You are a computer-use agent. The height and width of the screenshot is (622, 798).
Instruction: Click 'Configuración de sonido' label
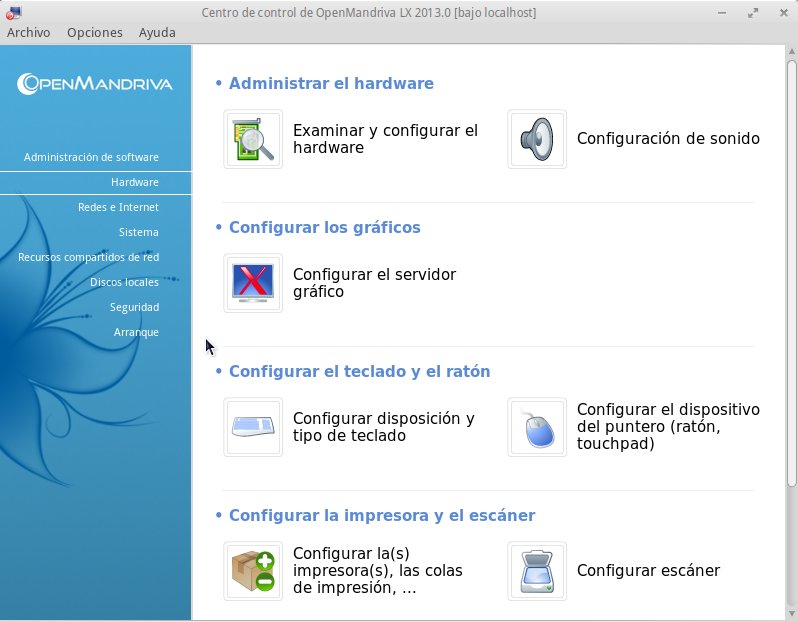click(668, 138)
